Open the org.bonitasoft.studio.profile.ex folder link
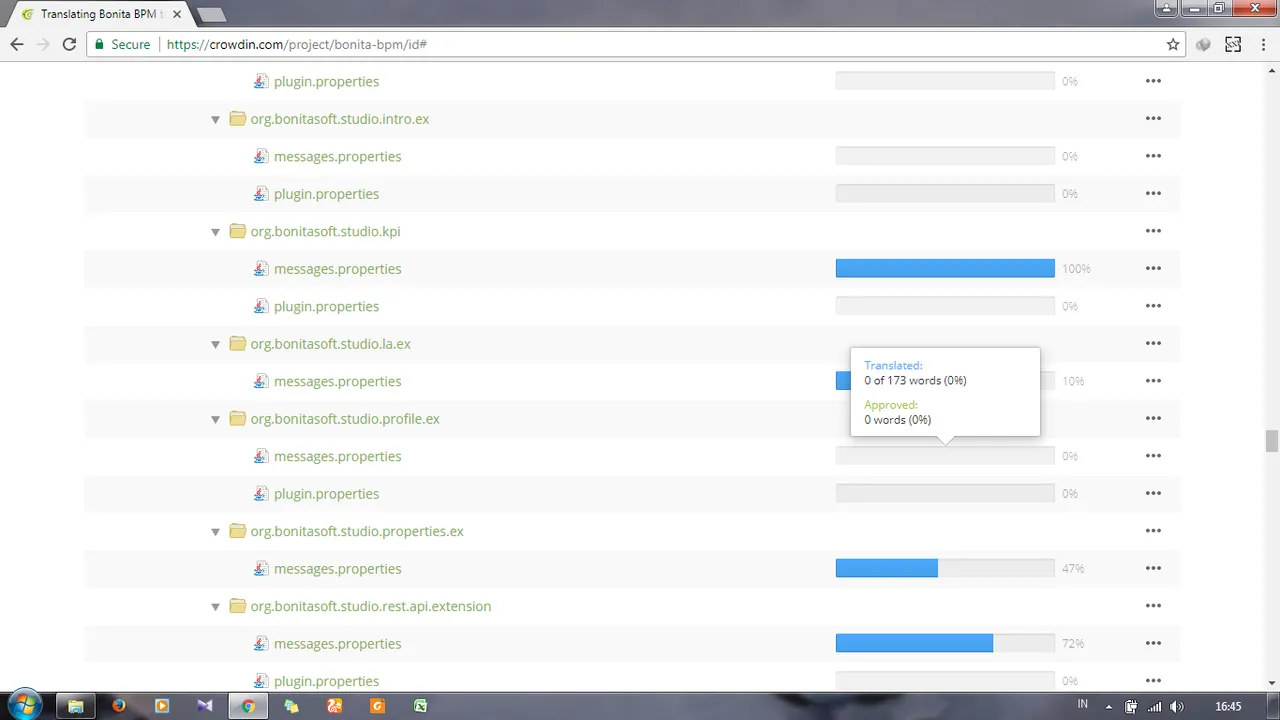Screen dimensions: 1280x720 click(x=345, y=418)
